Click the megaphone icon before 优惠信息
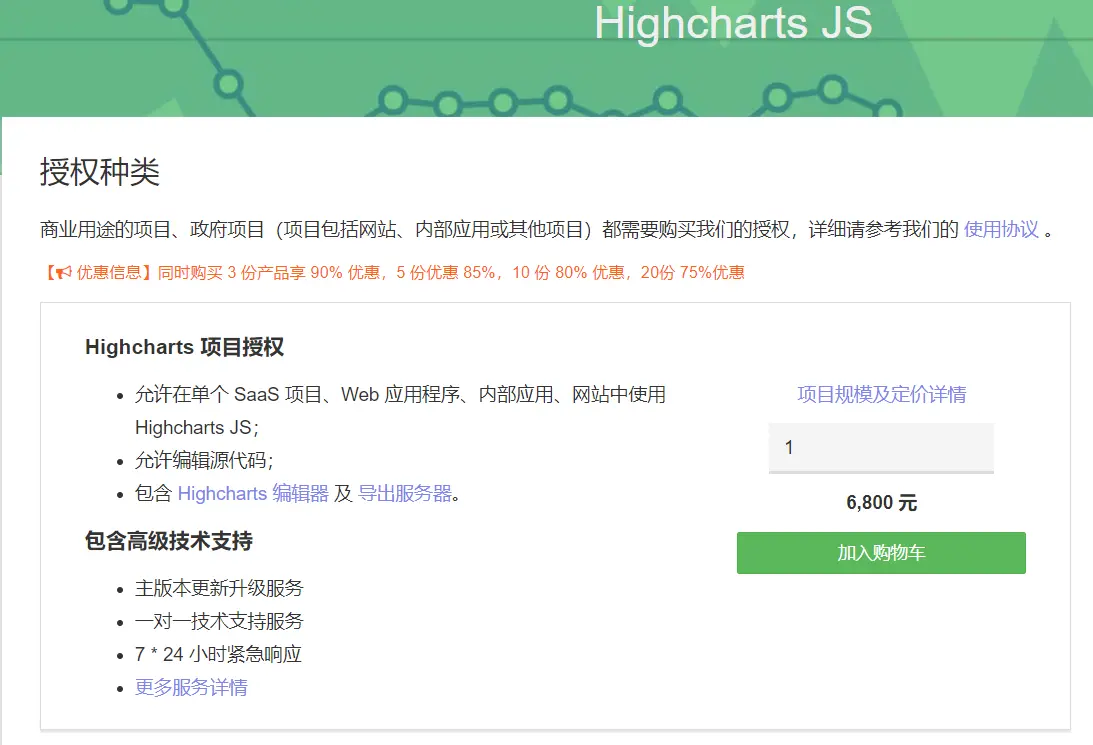The image size is (1093, 745). pyautogui.click(x=63, y=272)
